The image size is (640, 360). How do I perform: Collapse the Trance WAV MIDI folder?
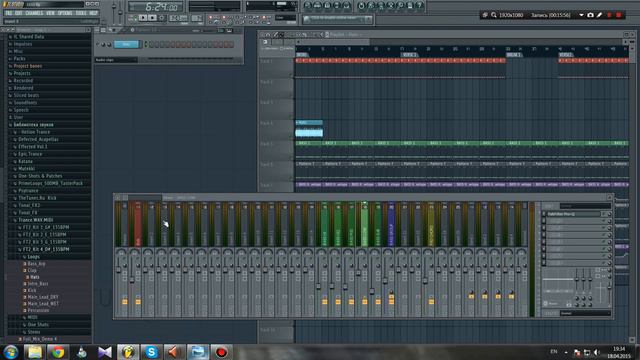tap(36, 220)
